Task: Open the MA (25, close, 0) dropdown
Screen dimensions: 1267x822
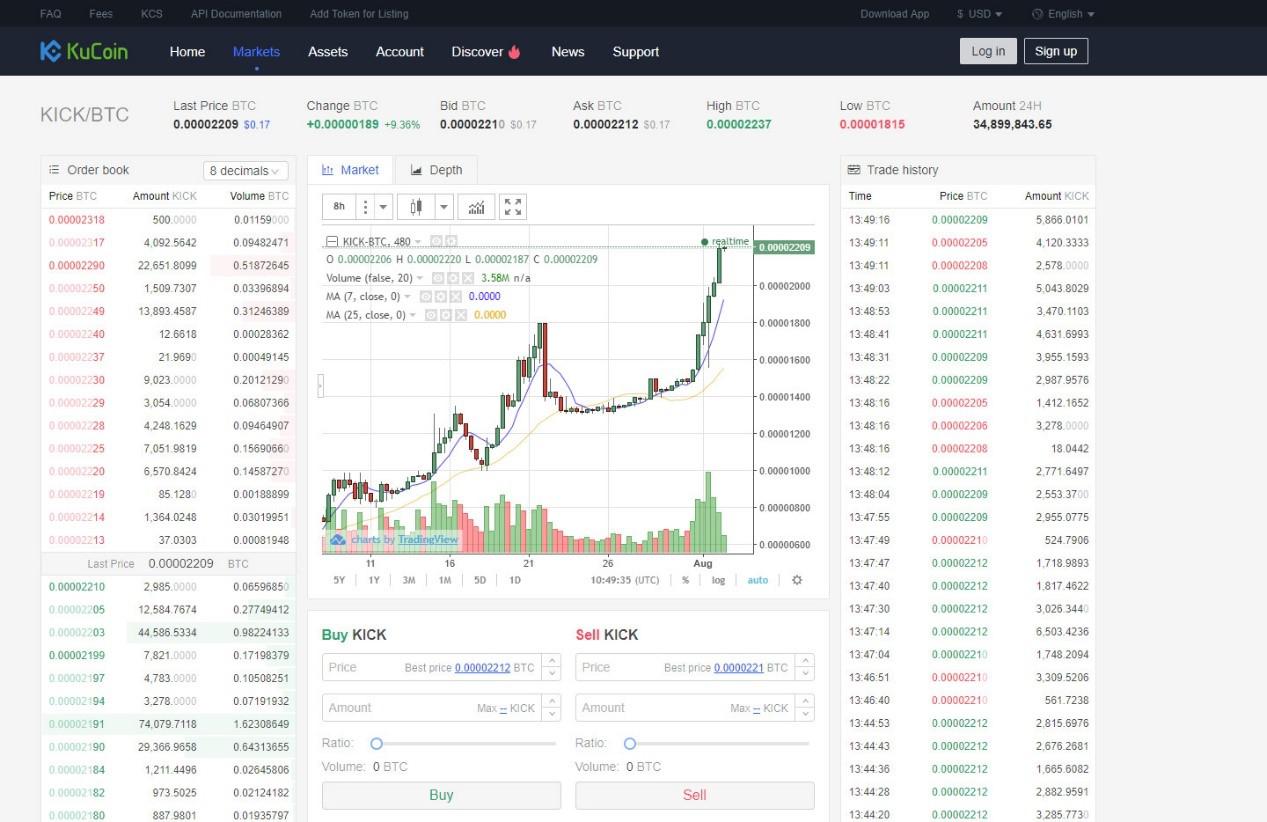Action: [x=413, y=315]
